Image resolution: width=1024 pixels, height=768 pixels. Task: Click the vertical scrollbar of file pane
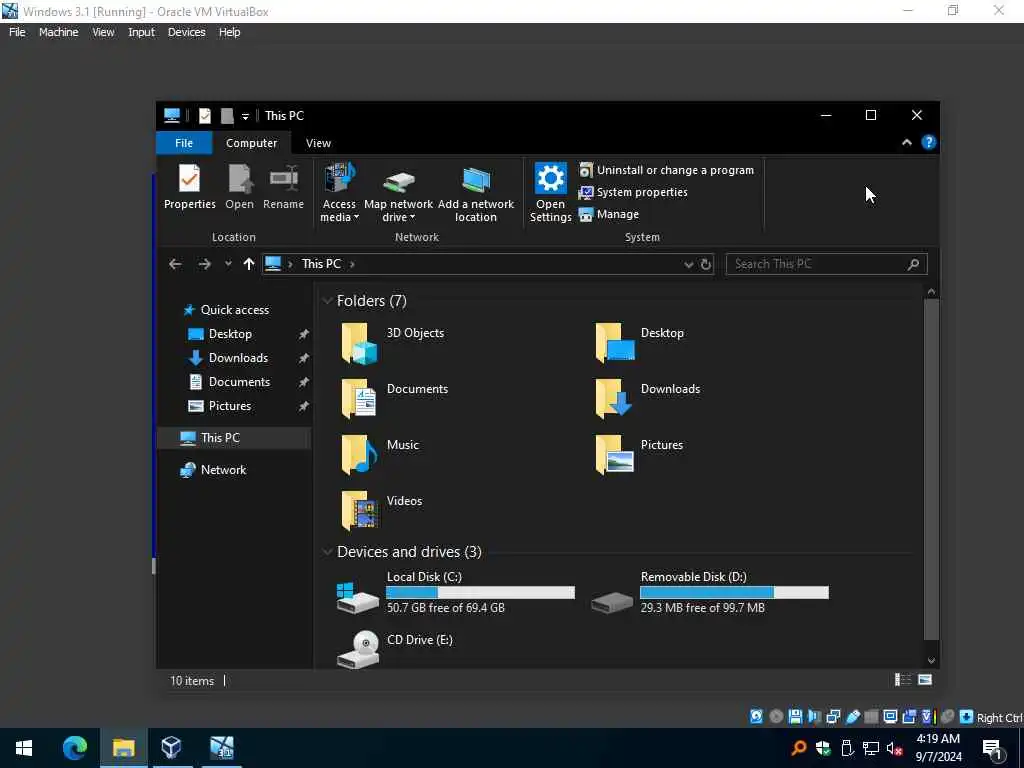pyautogui.click(x=931, y=469)
